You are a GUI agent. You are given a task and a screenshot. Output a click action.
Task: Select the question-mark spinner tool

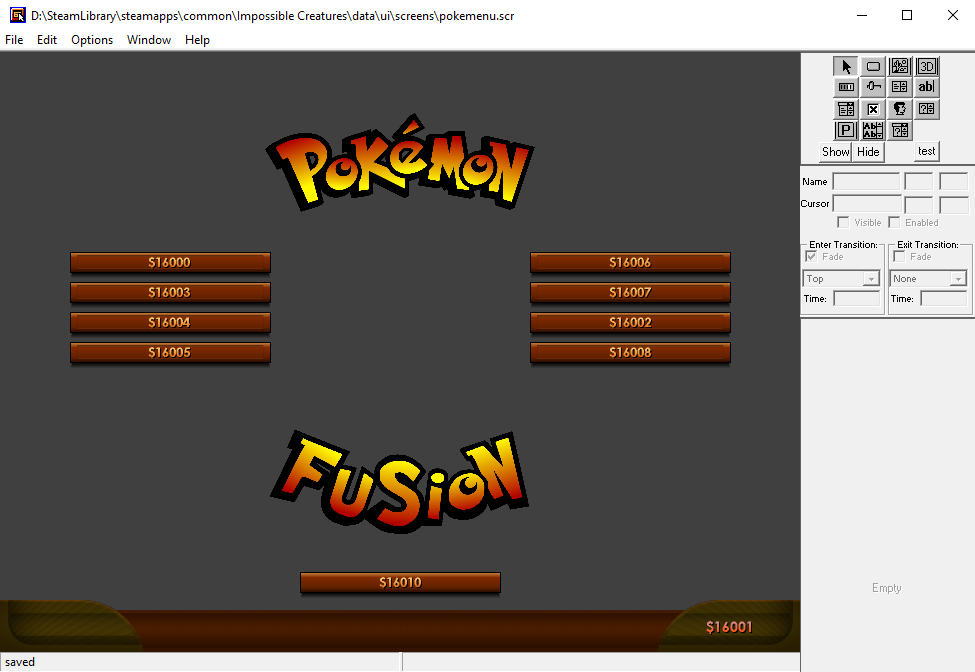pos(926,109)
